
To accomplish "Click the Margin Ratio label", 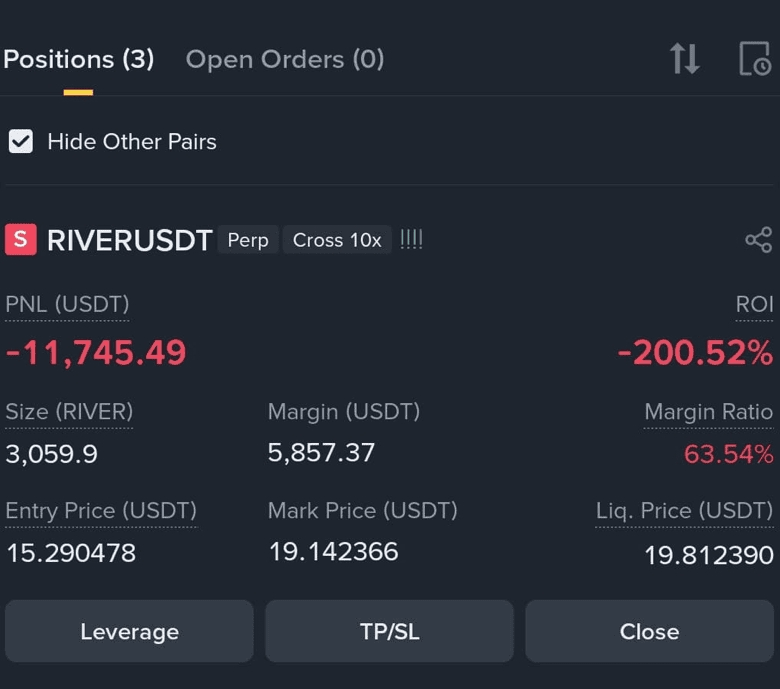I will pyautogui.click(x=708, y=412).
